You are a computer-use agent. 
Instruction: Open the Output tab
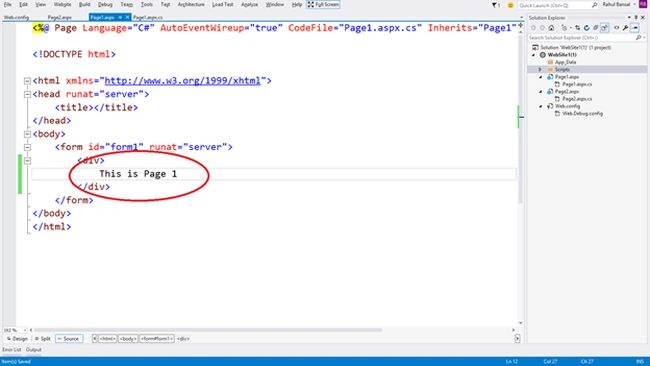tap(34, 350)
